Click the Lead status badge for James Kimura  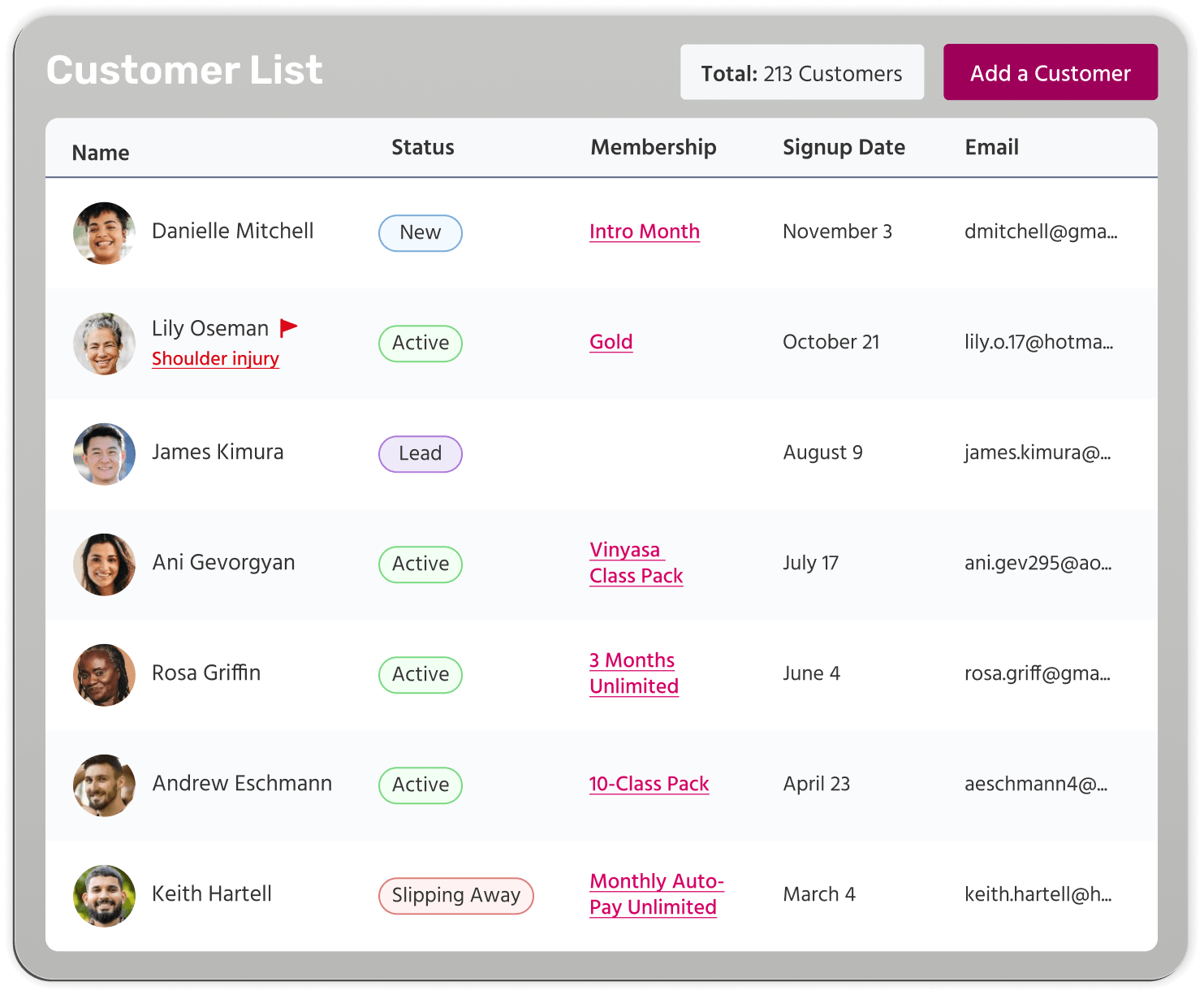(x=421, y=454)
